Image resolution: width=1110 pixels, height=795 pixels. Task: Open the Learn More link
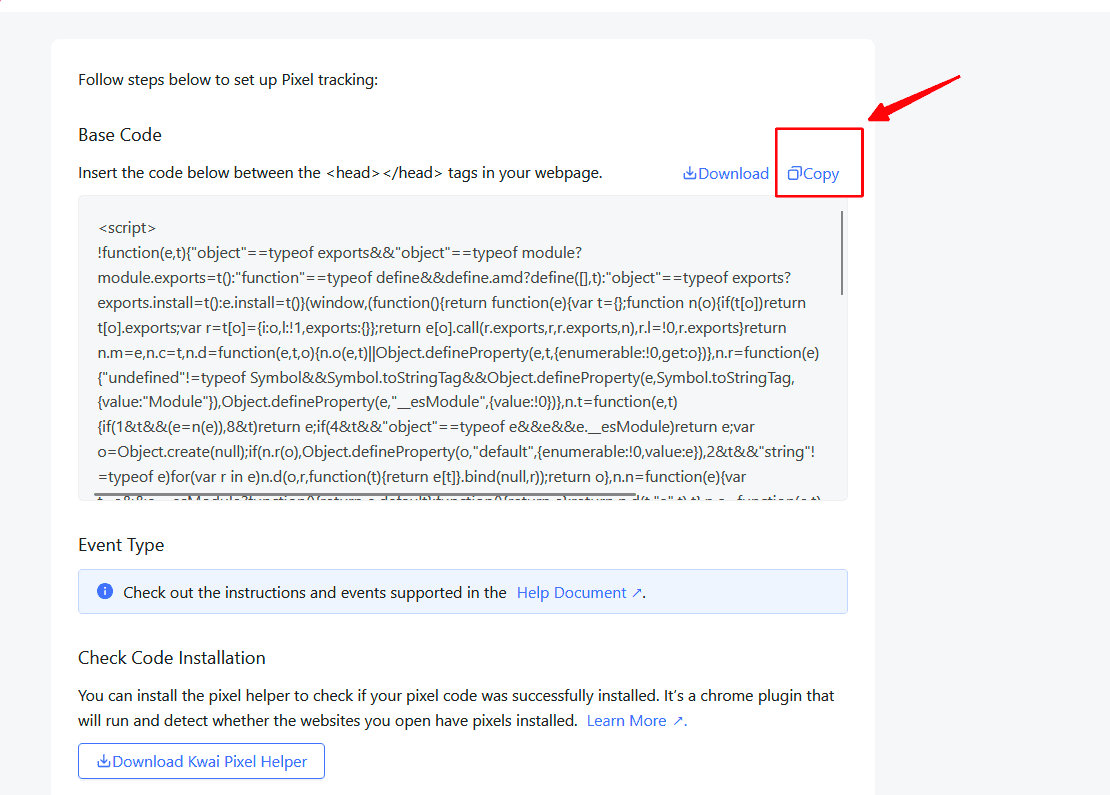click(x=626, y=721)
